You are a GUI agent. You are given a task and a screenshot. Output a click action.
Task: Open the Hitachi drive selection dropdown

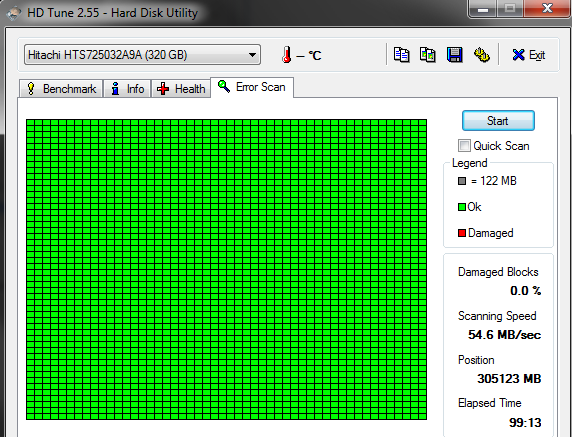(142, 55)
